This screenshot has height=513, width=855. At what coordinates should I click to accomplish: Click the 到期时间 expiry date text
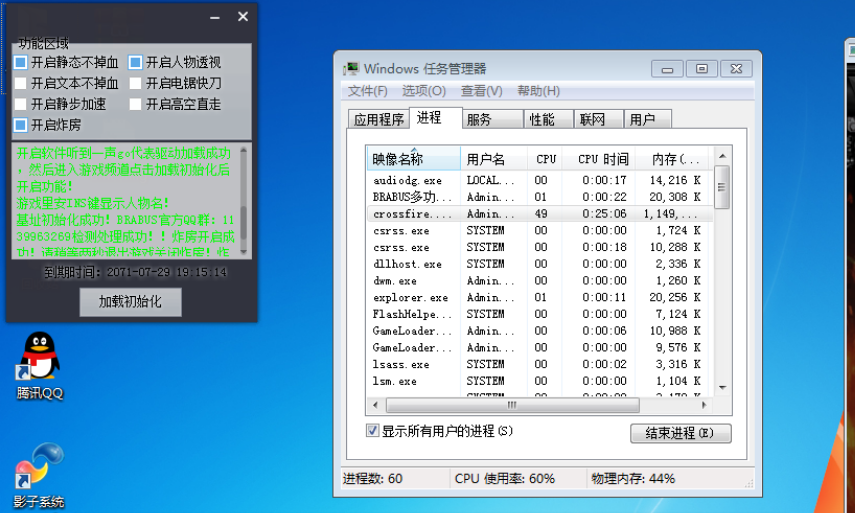point(135,272)
